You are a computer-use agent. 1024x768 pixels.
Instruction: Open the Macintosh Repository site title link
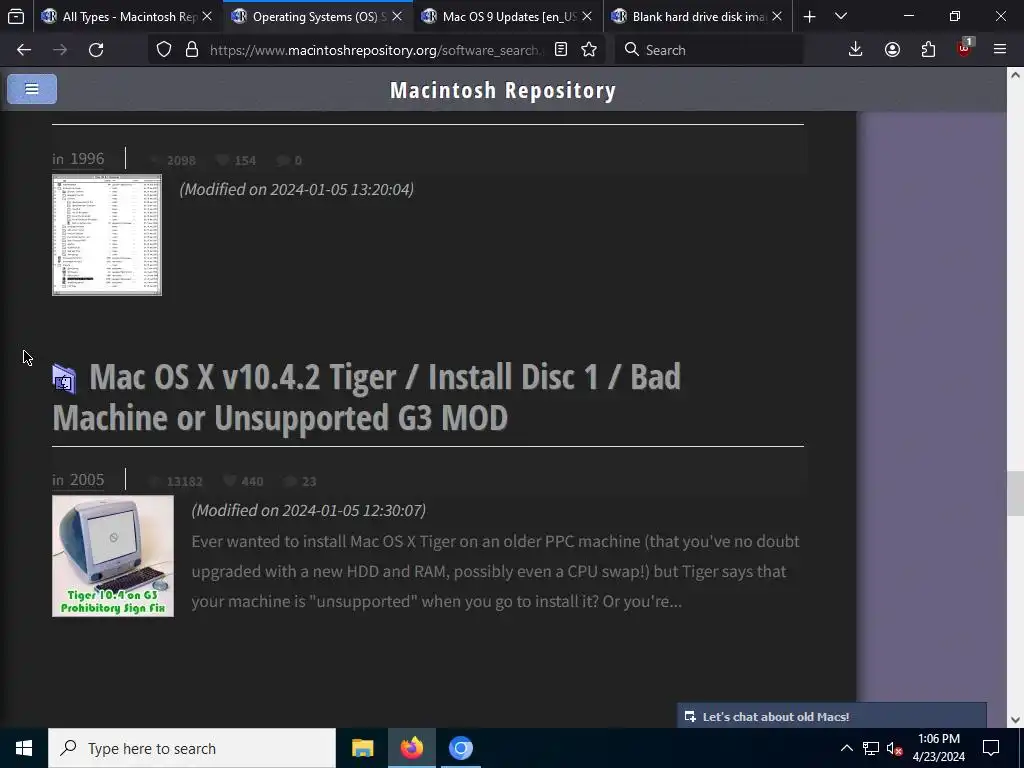click(x=503, y=90)
